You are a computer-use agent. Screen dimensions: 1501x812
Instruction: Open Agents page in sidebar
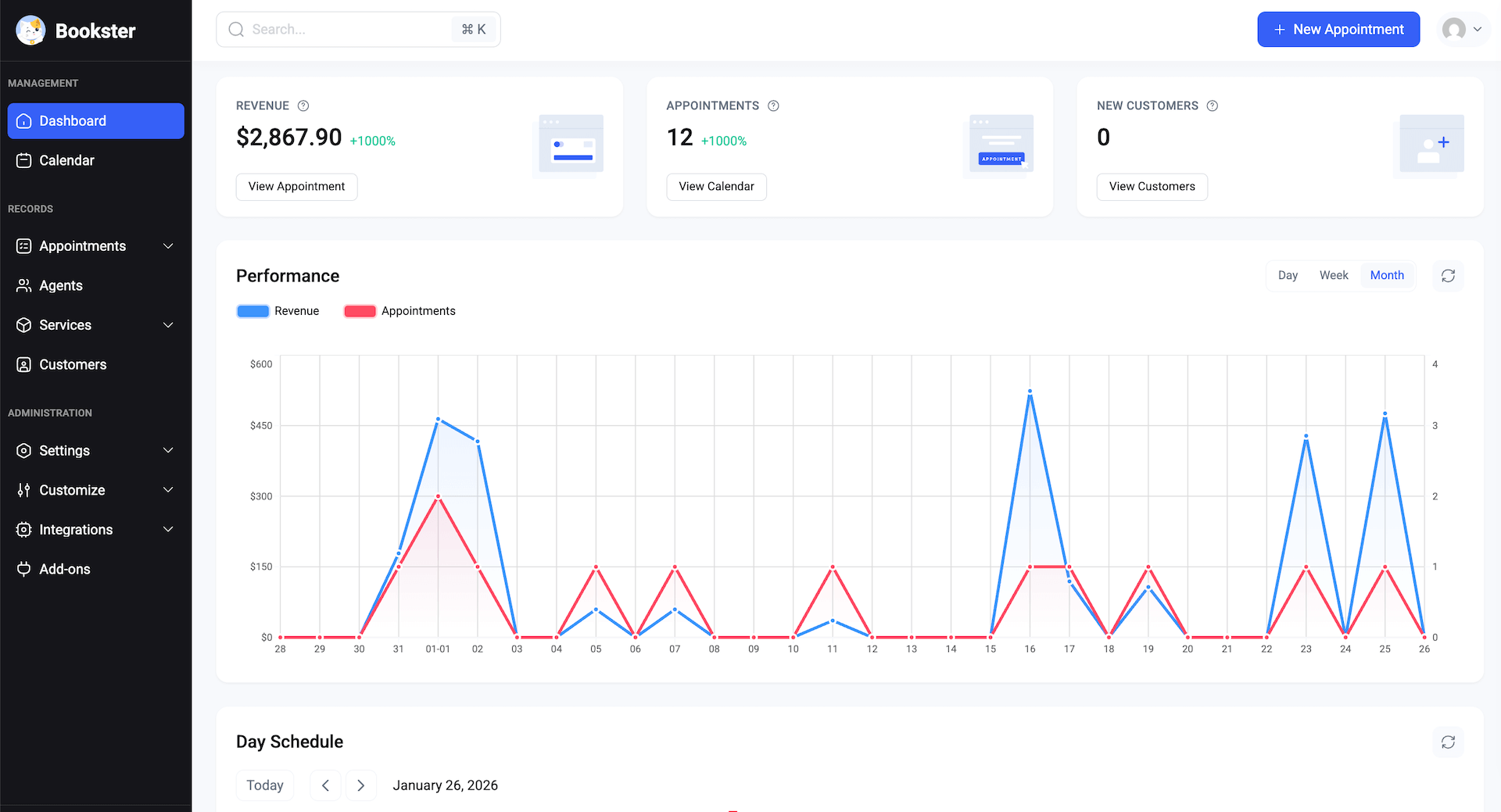60,286
